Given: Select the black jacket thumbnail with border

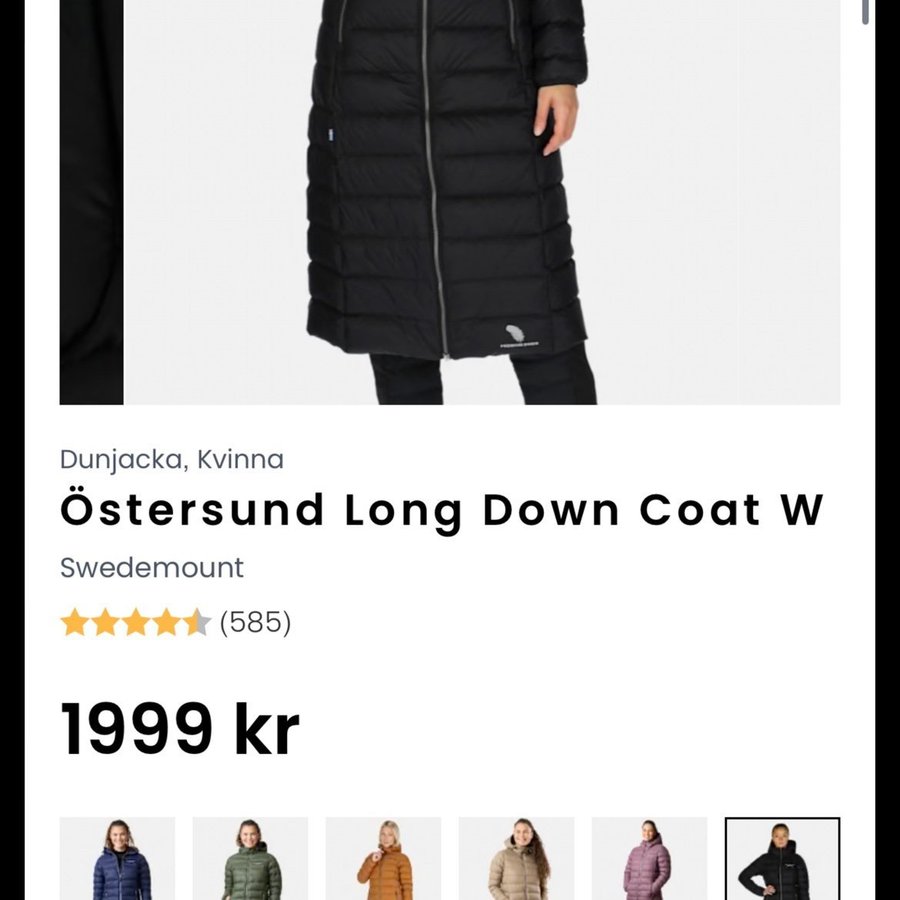Looking at the screenshot, I should (x=782, y=858).
